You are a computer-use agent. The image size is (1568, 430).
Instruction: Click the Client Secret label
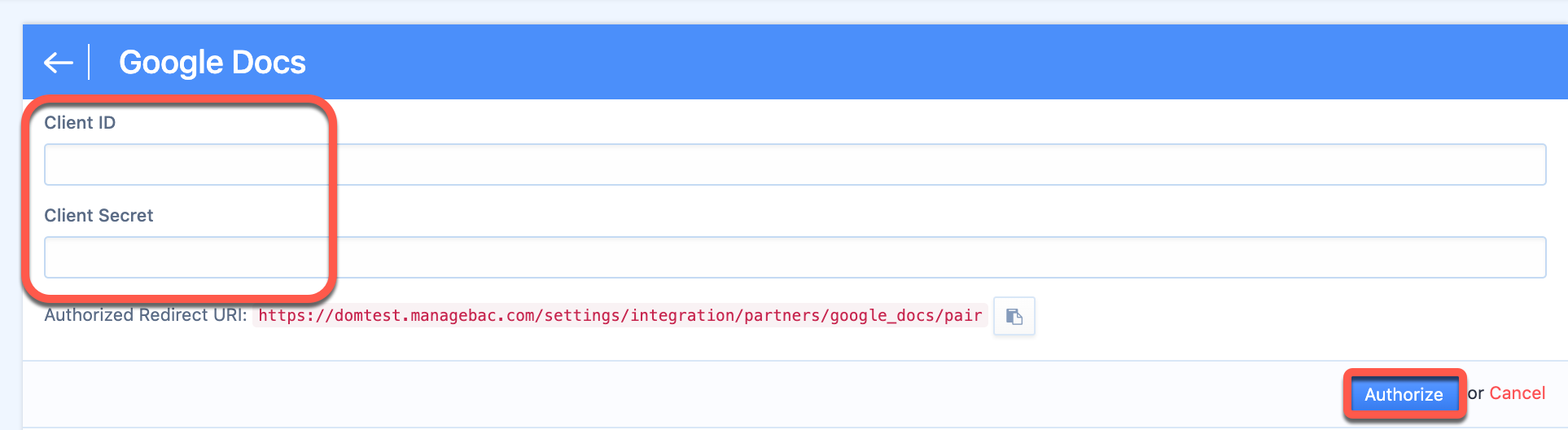(99, 216)
